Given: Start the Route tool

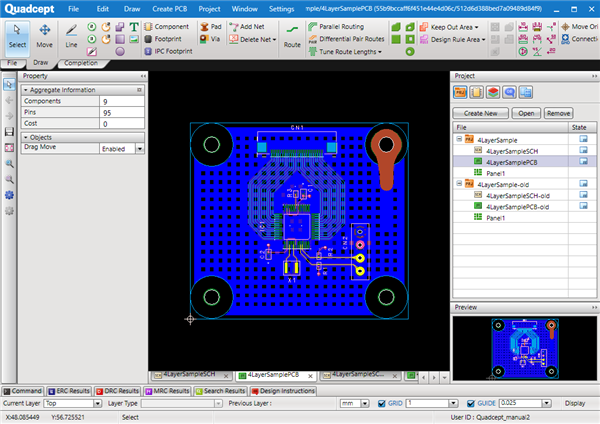Looking at the screenshot, I should pos(292,37).
